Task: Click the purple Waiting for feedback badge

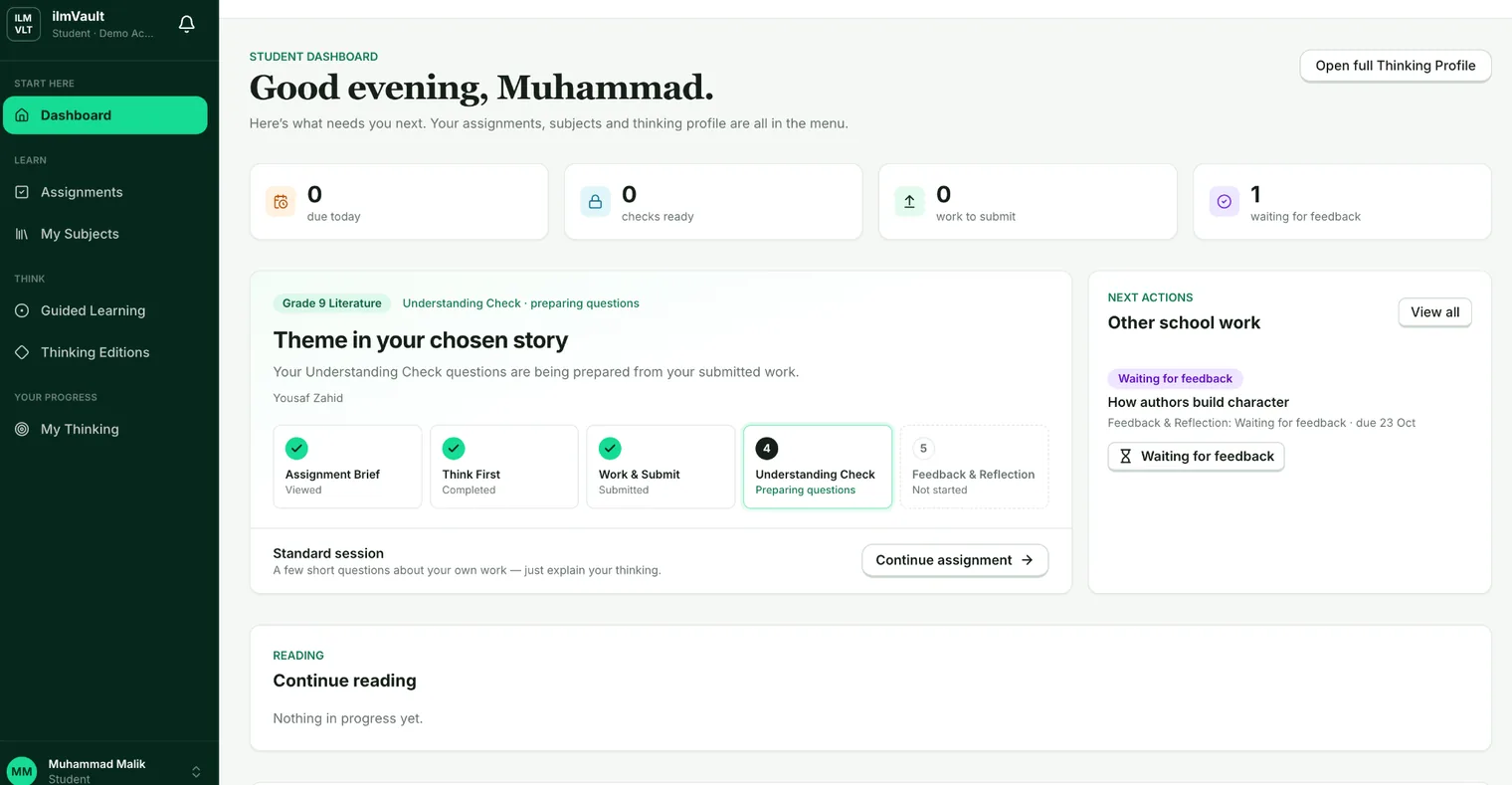Action: click(x=1175, y=378)
